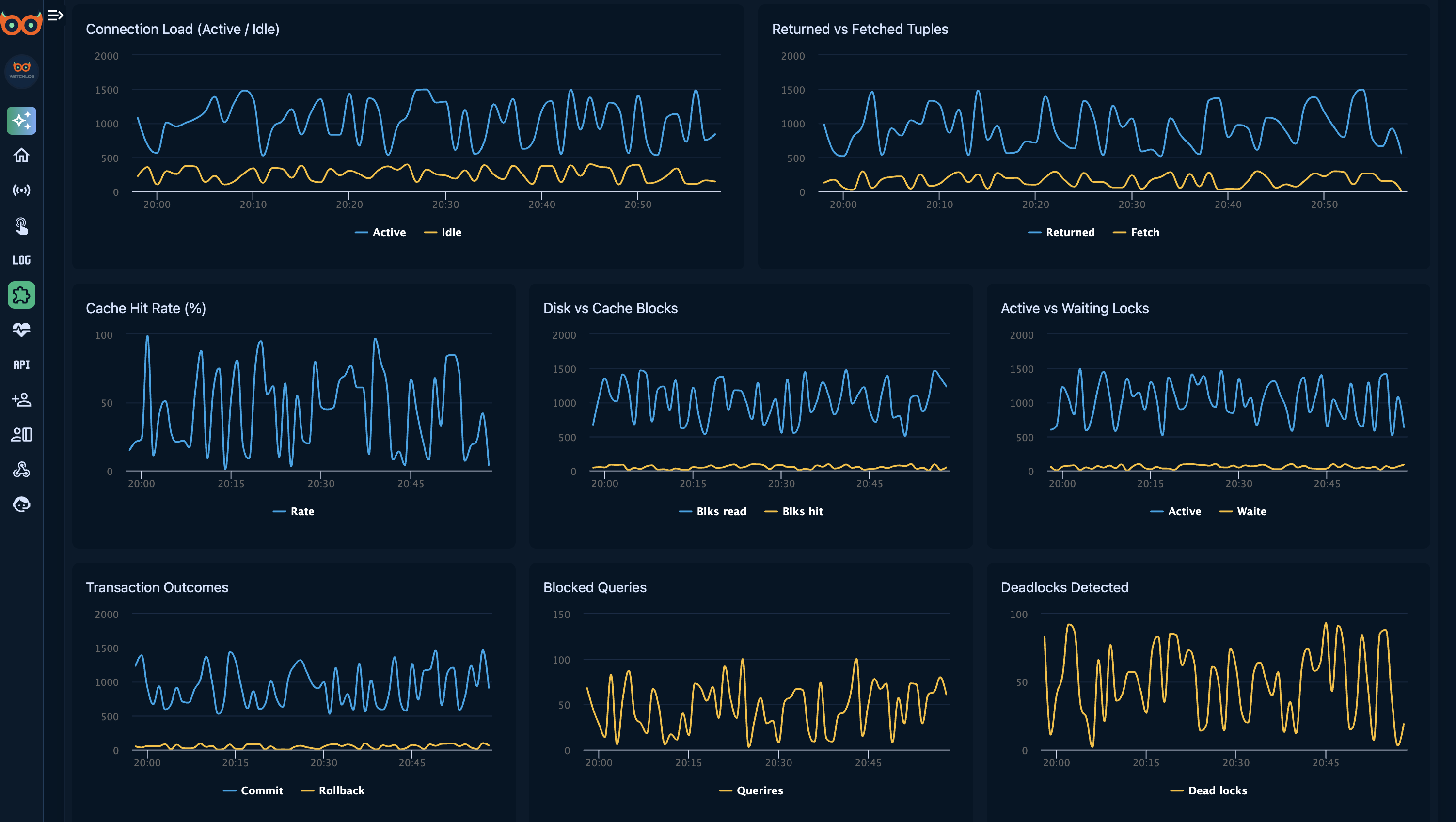Open the API section
The width and height of the screenshot is (1456, 822).
click(x=21, y=364)
